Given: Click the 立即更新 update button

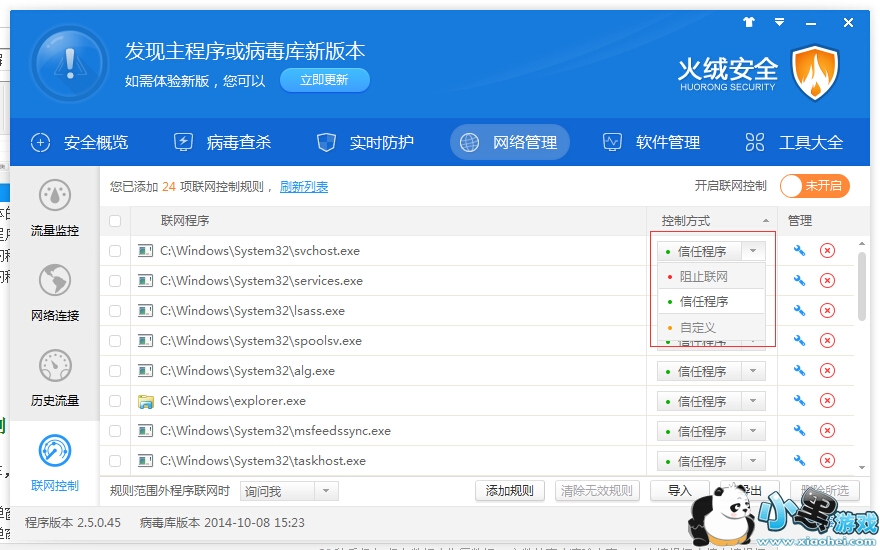Looking at the screenshot, I should tap(324, 80).
